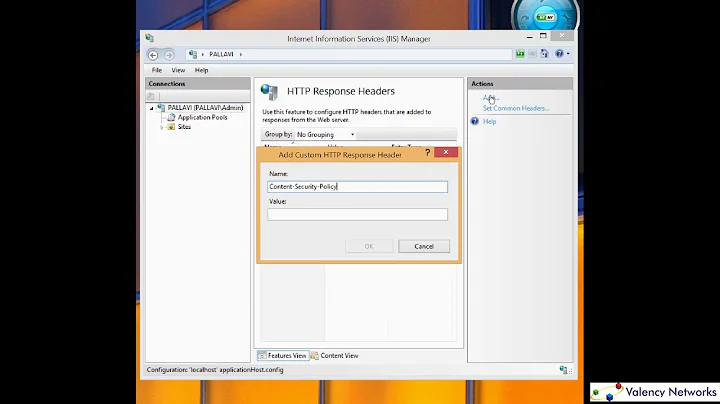Click the home page icon in the toolbar
The image size is (720, 404).
[x=545, y=54]
